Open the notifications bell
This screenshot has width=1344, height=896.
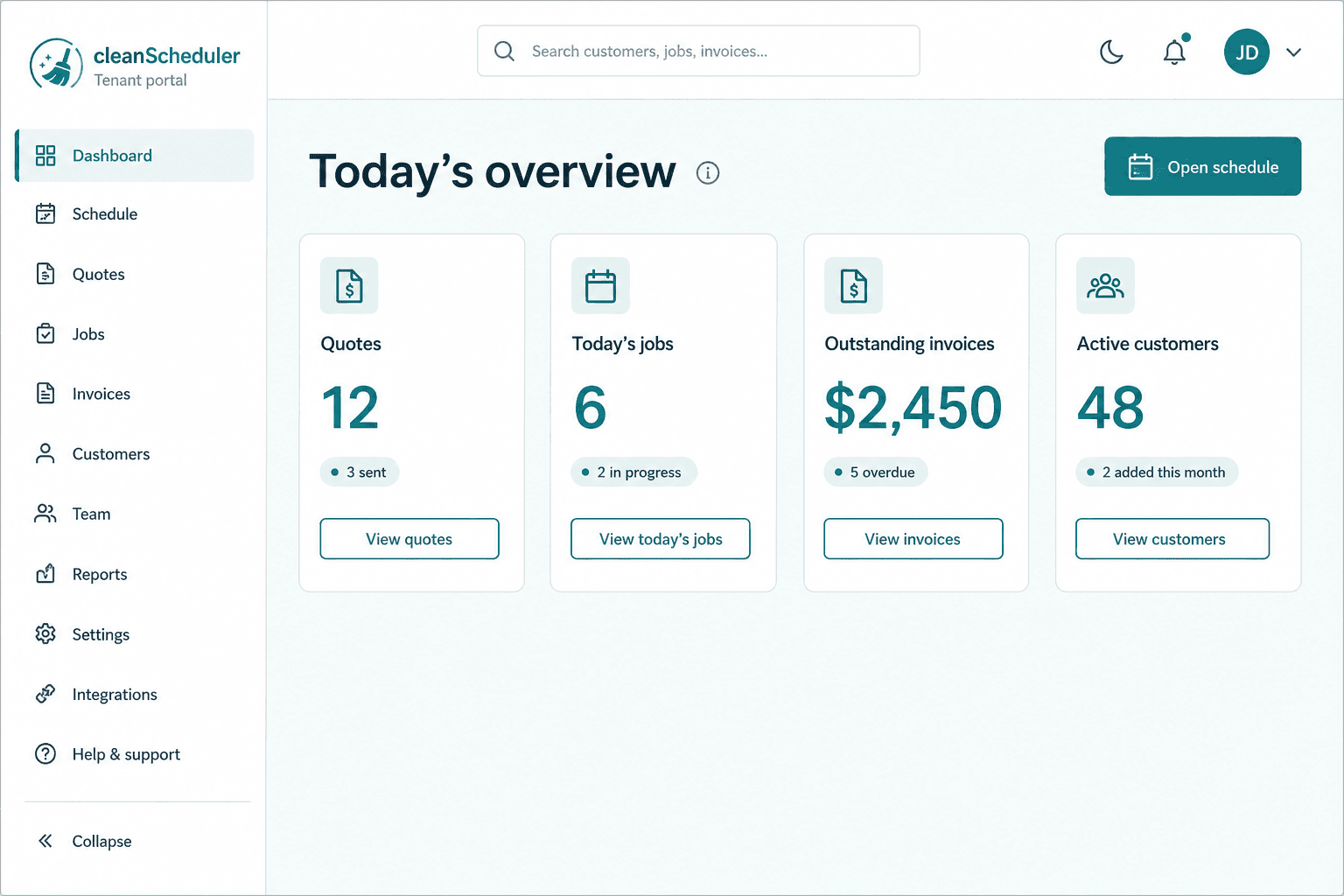(1175, 51)
